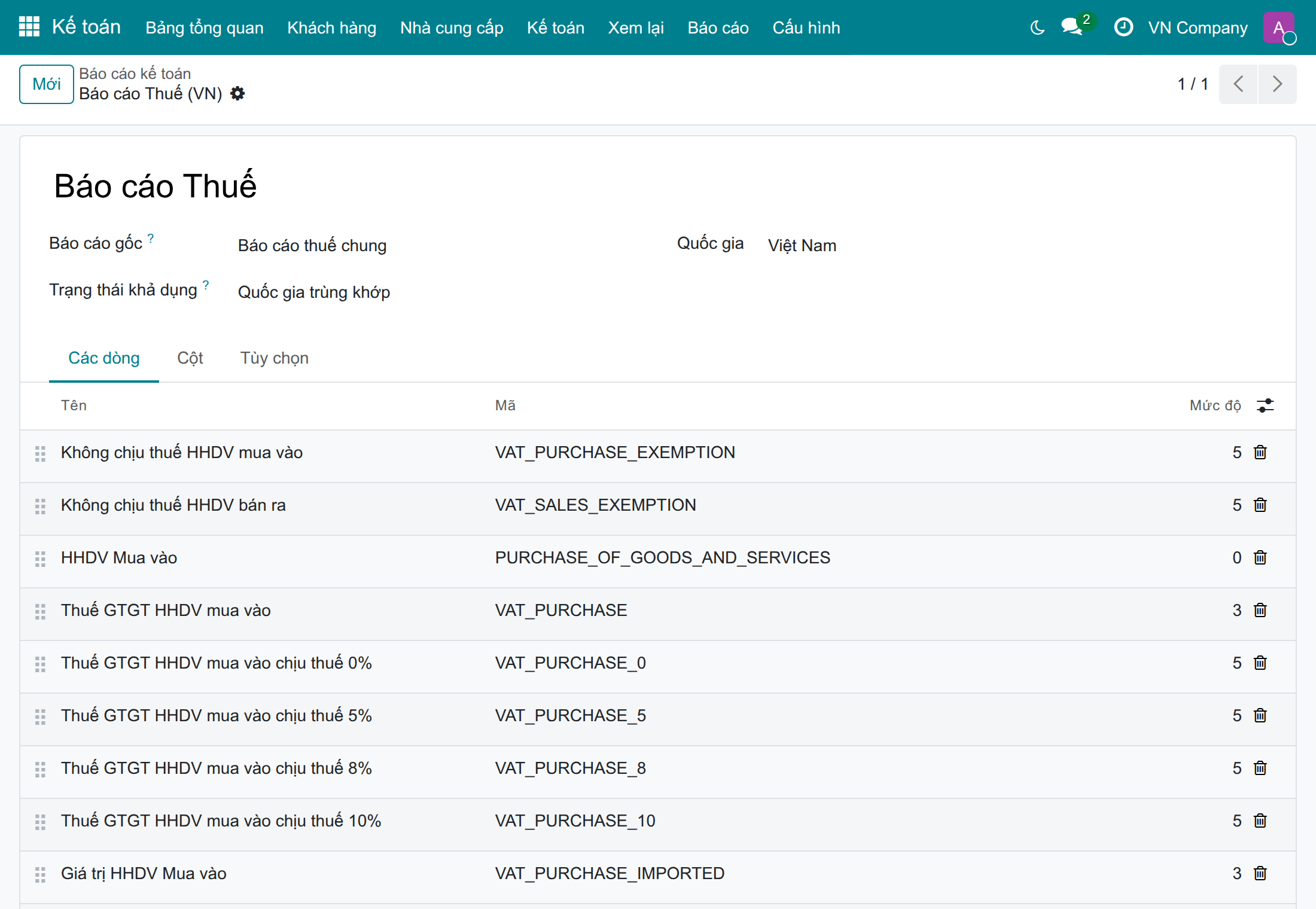Go to next record arrow
The image size is (1316, 909).
1277,84
